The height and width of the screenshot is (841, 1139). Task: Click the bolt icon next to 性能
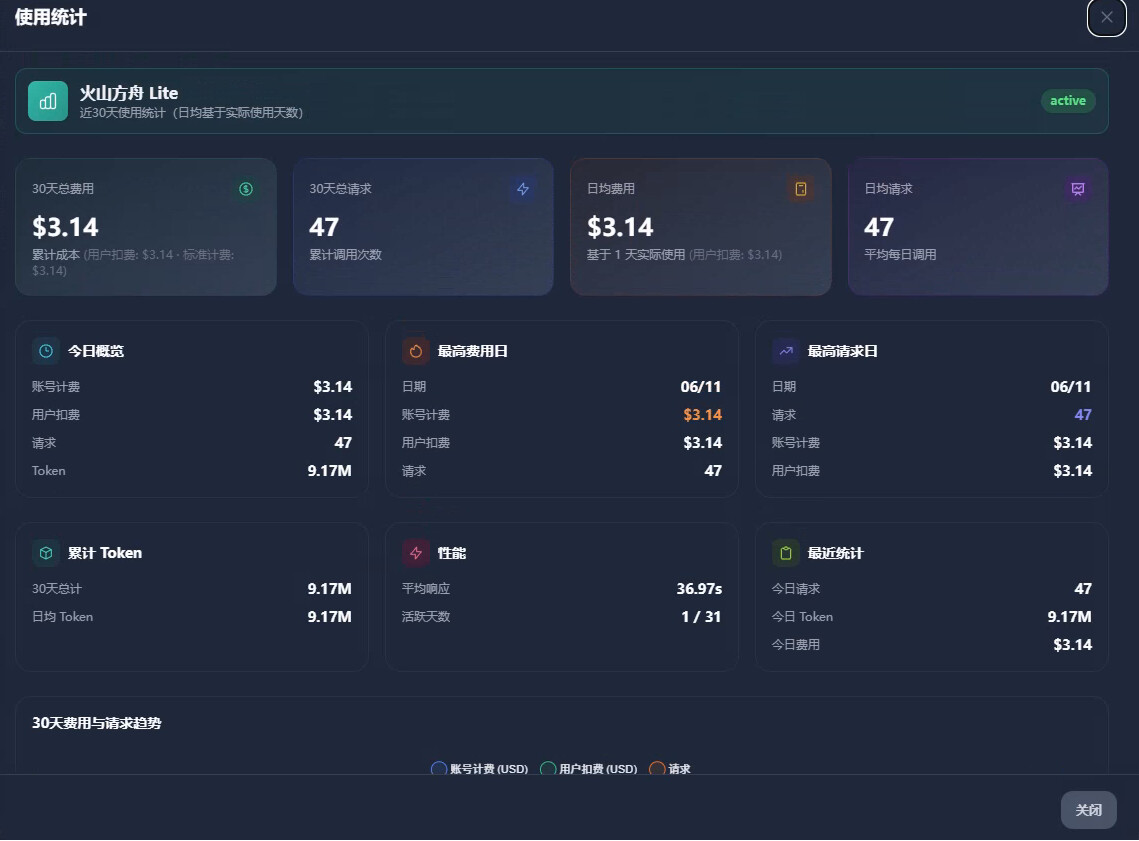pyautogui.click(x=416, y=553)
